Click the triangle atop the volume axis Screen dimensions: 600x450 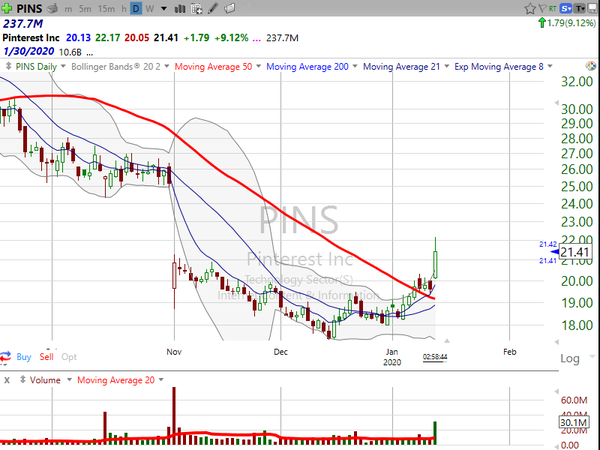click(556, 391)
